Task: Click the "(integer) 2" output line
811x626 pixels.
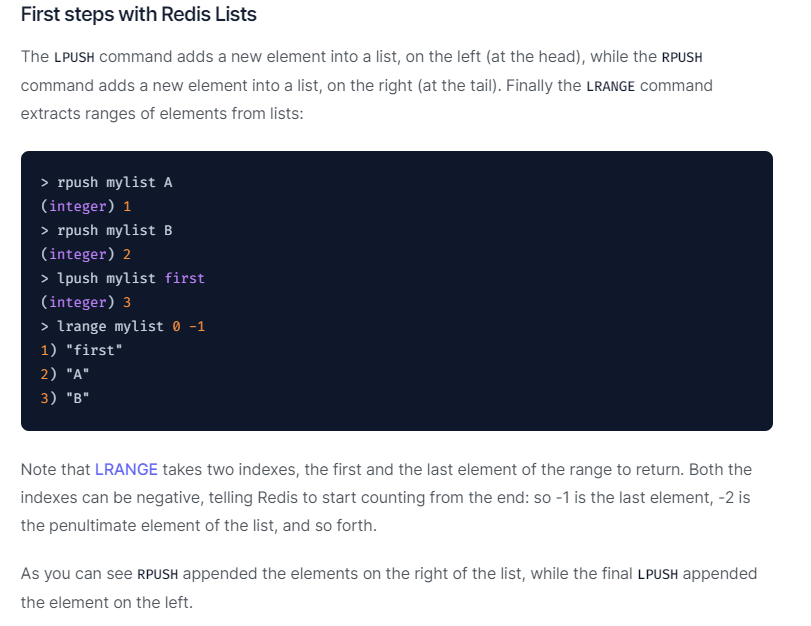Action: pos(86,254)
